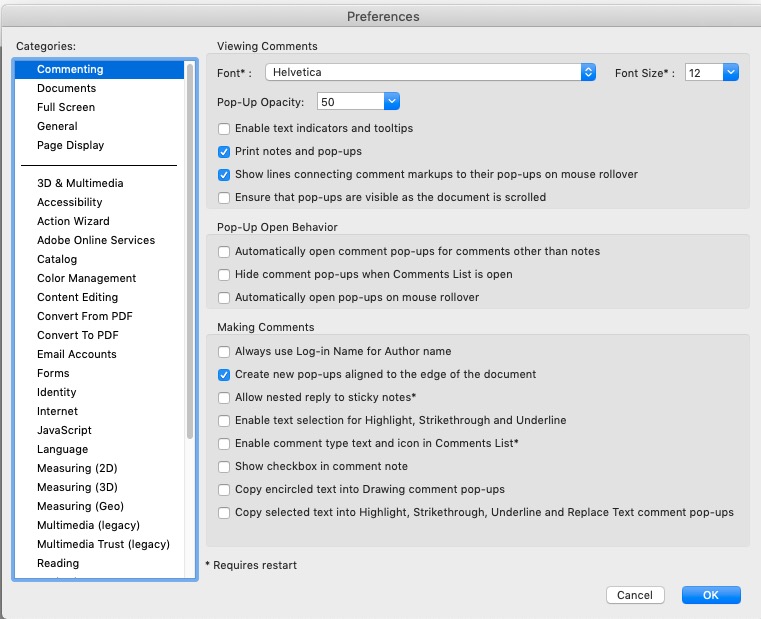Choose the JavaScript category

coord(64,430)
